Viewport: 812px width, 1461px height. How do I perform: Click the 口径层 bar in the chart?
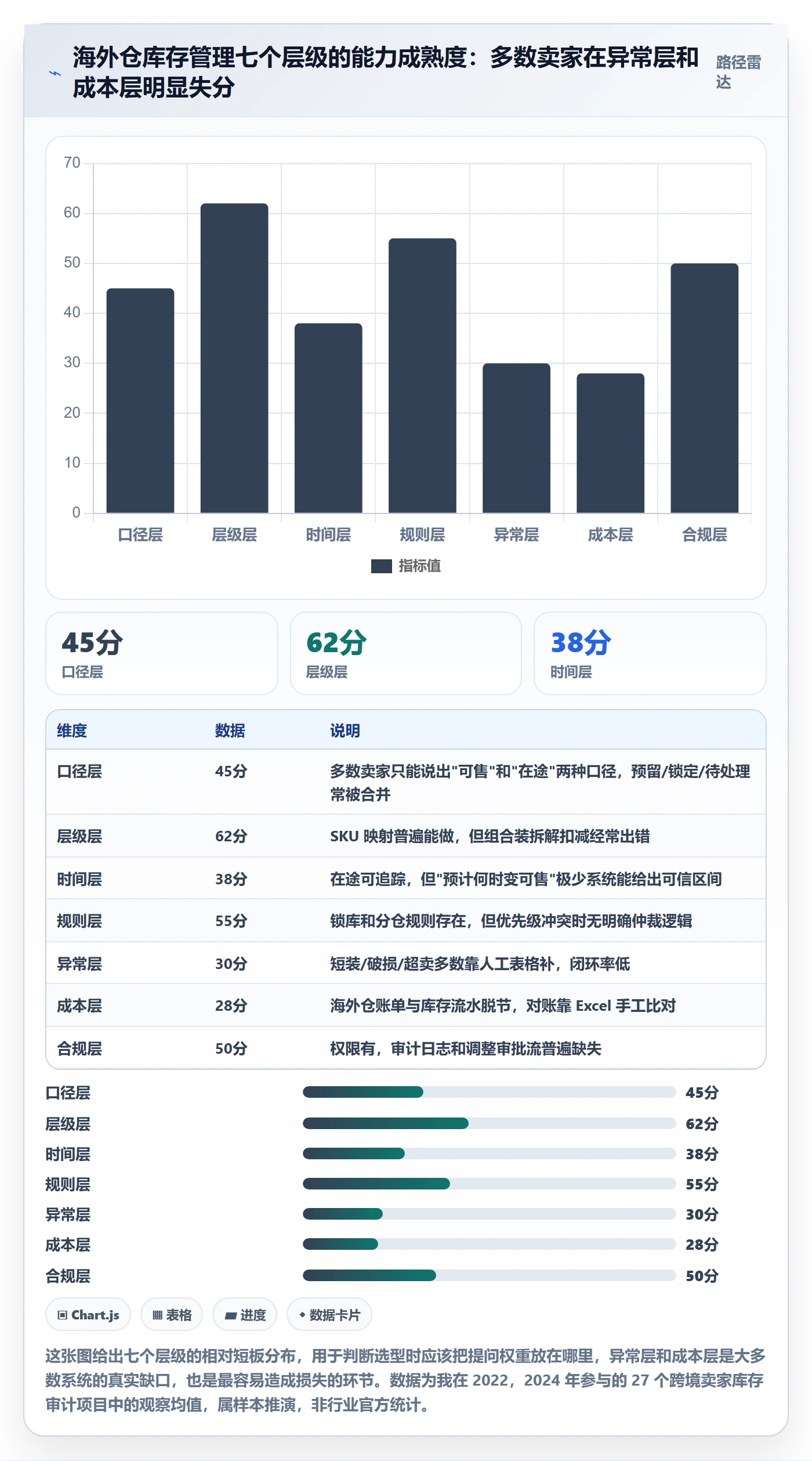coord(140,400)
